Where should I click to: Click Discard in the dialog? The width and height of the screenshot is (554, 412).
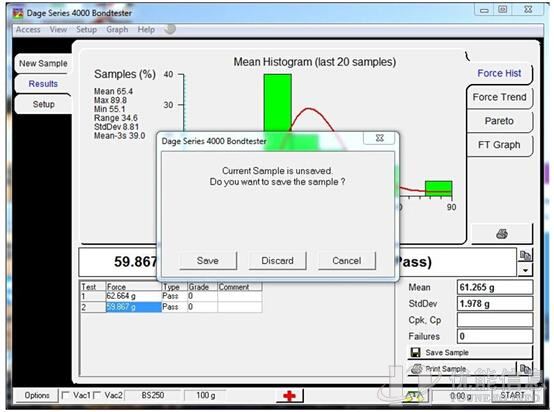(x=277, y=260)
